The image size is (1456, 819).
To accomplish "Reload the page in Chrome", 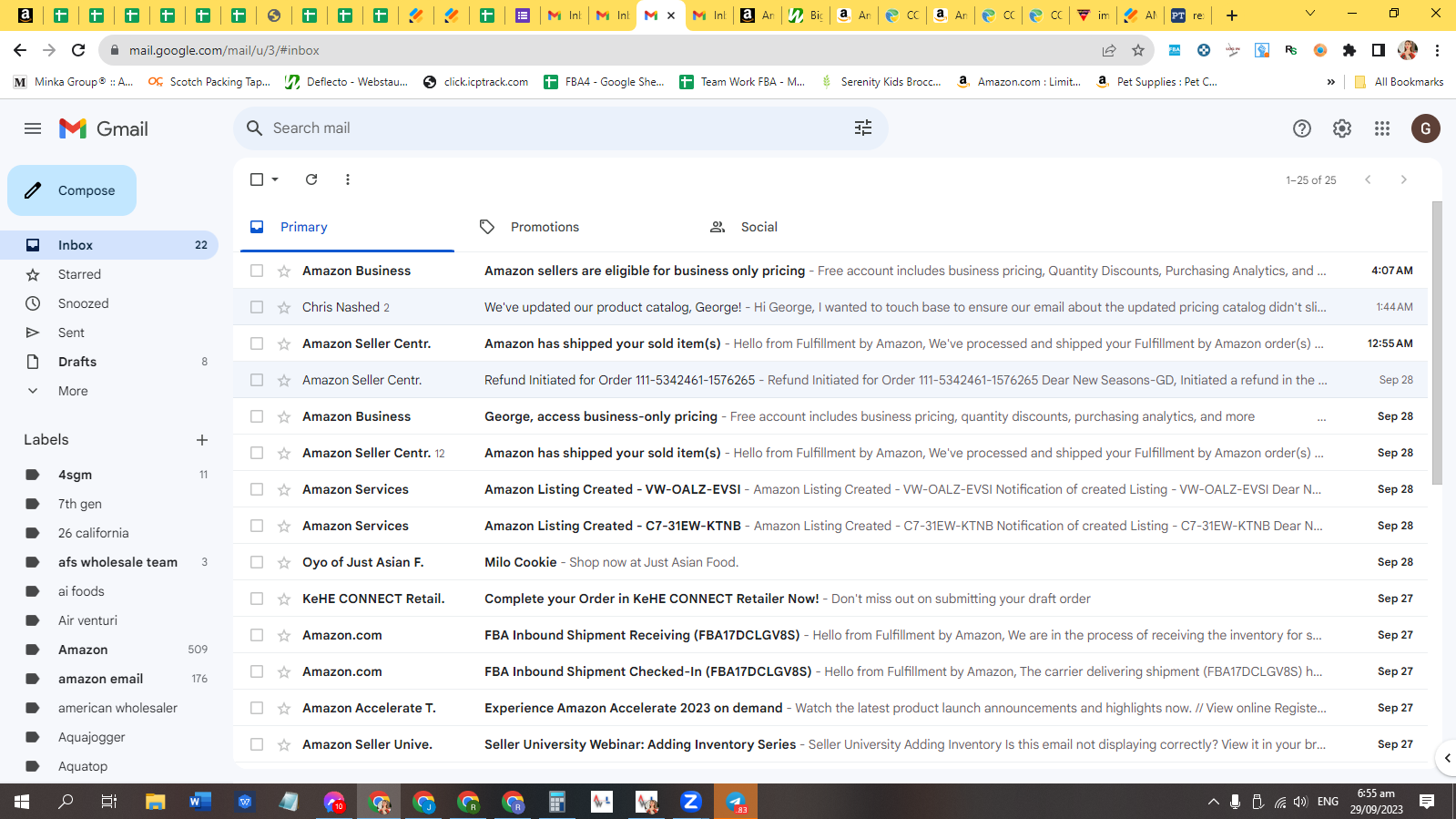I will (x=78, y=50).
